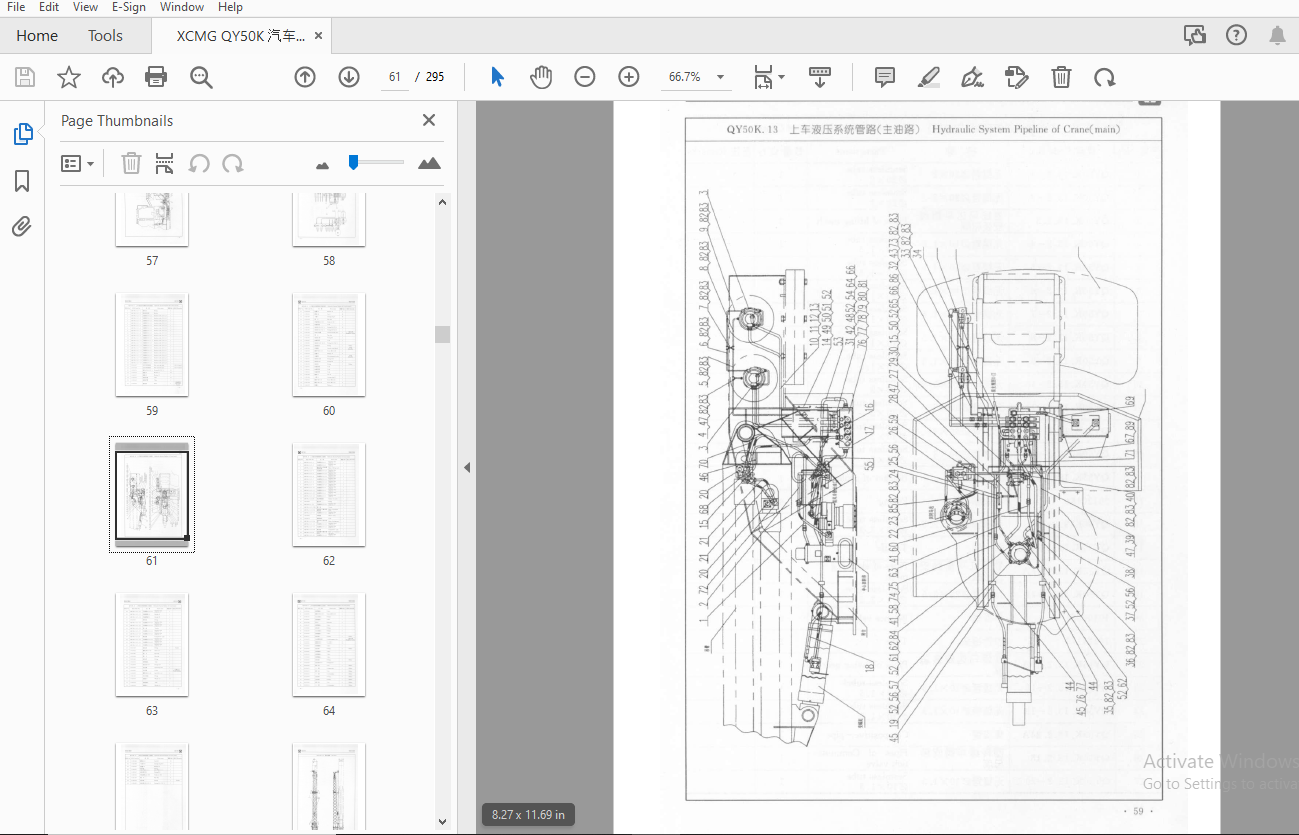Select page 63 thumbnail
The width and height of the screenshot is (1299, 835).
pos(152,645)
